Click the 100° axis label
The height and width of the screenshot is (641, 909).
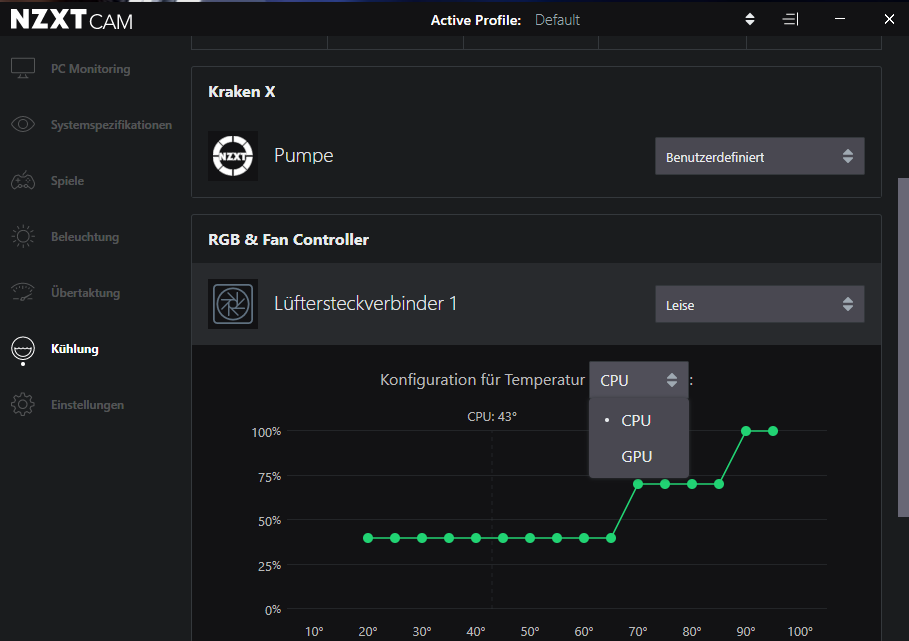(x=799, y=631)
